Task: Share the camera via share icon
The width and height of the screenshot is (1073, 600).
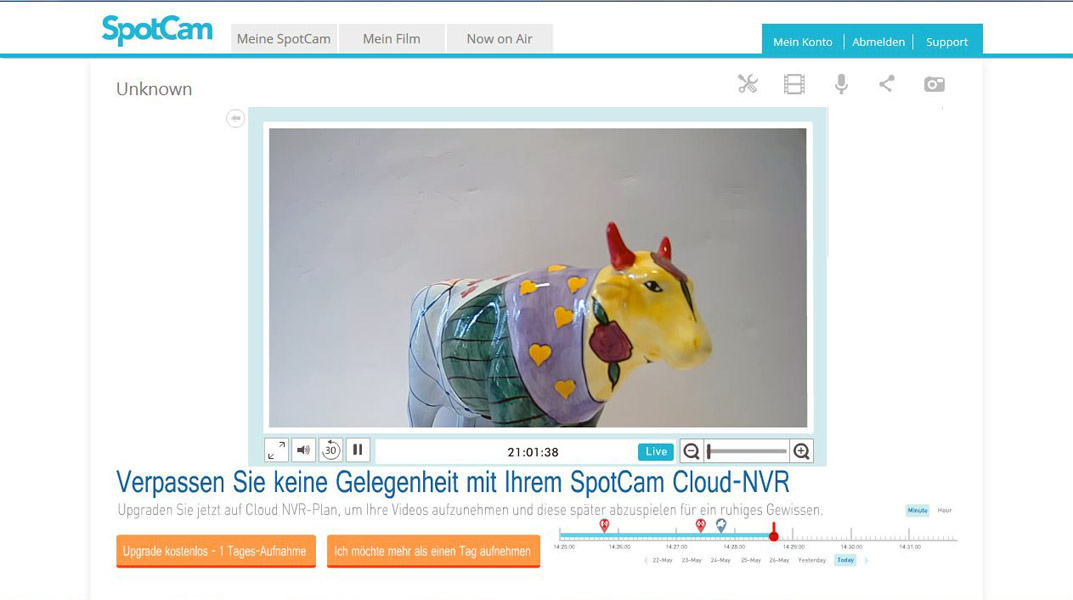Action: pos(887,84)
